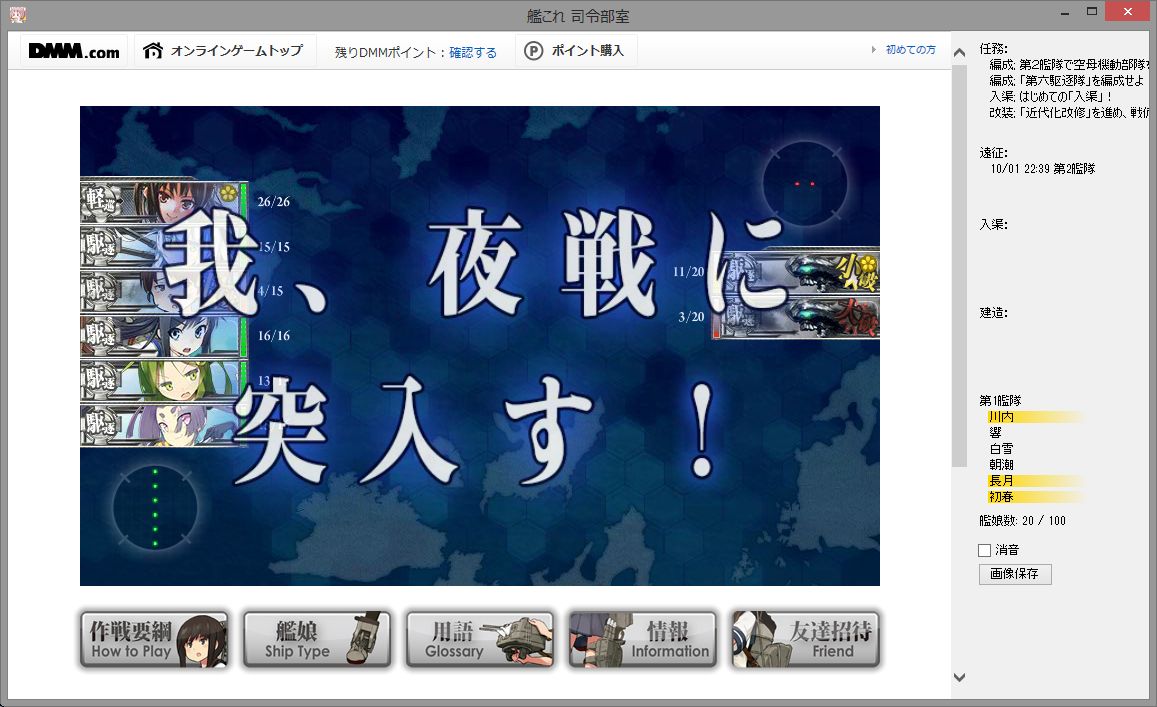1157x707 pixels.
Task: Click light cruiser card with 26/26 HP
Action: pyautogui.click(x=163, y=201)
